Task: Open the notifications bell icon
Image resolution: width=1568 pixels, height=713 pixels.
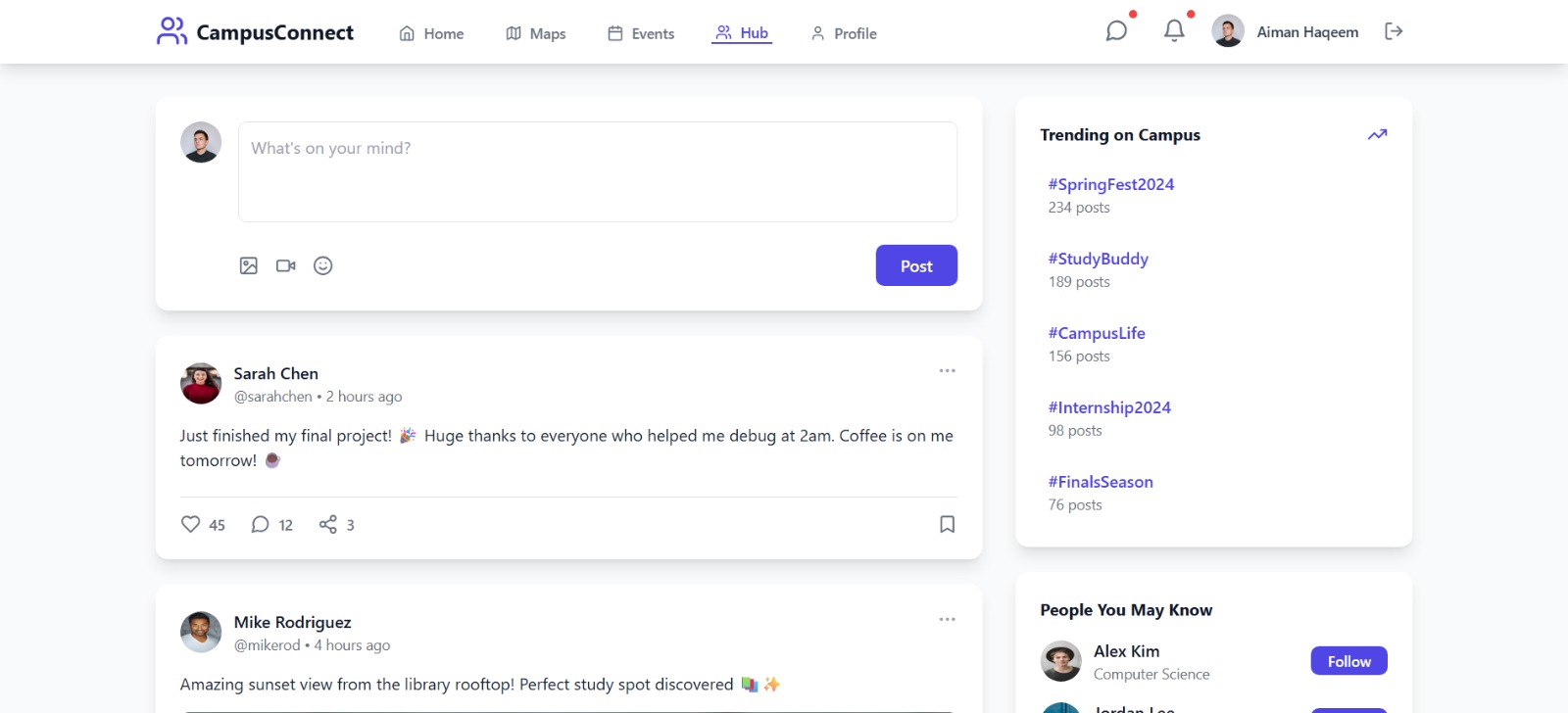Action: pos(1174,31)
